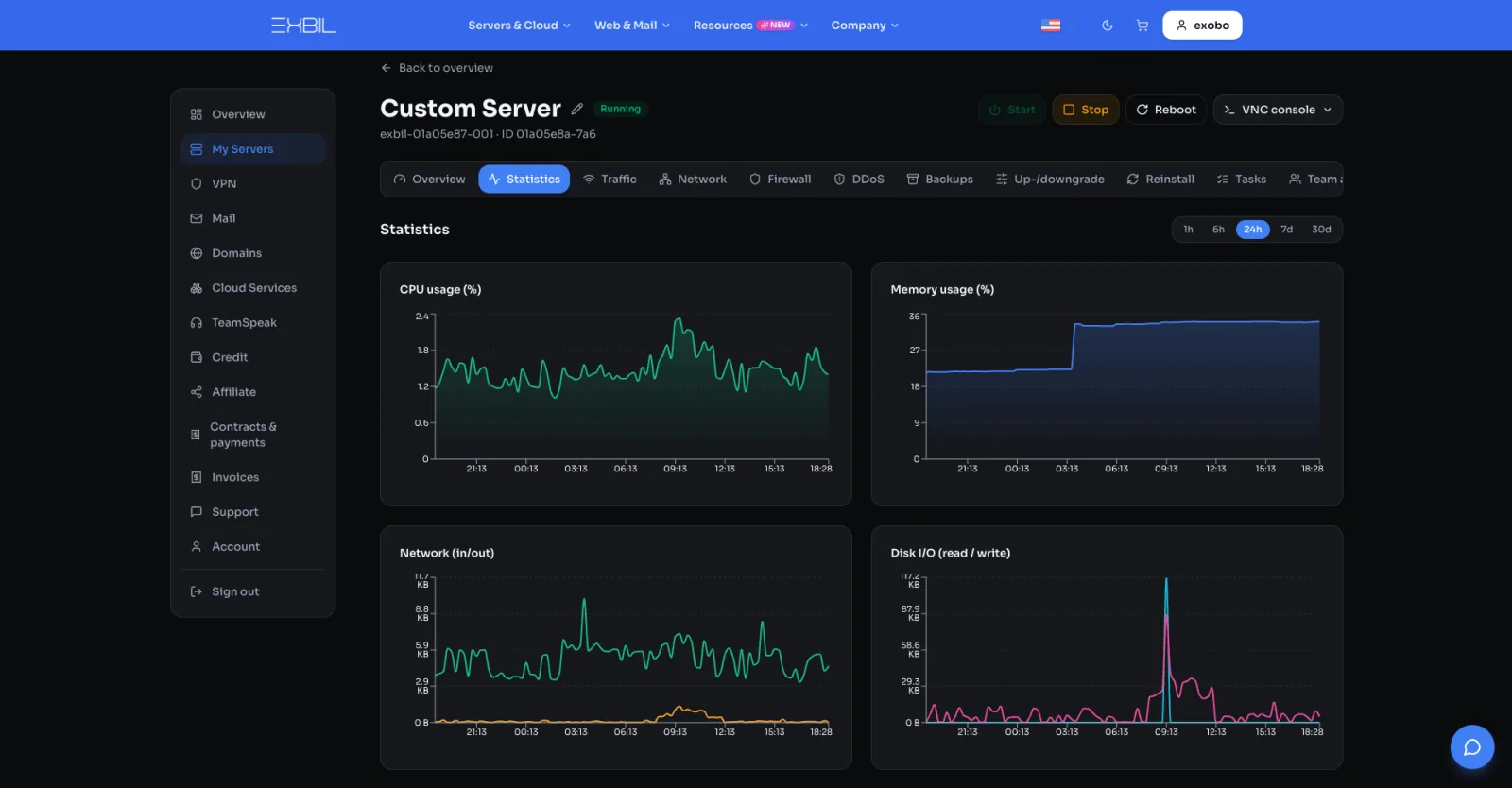The height and width of the screenshot is (788, 1512).
Task: Expand Company menu
Action: [x=865, y=26]
